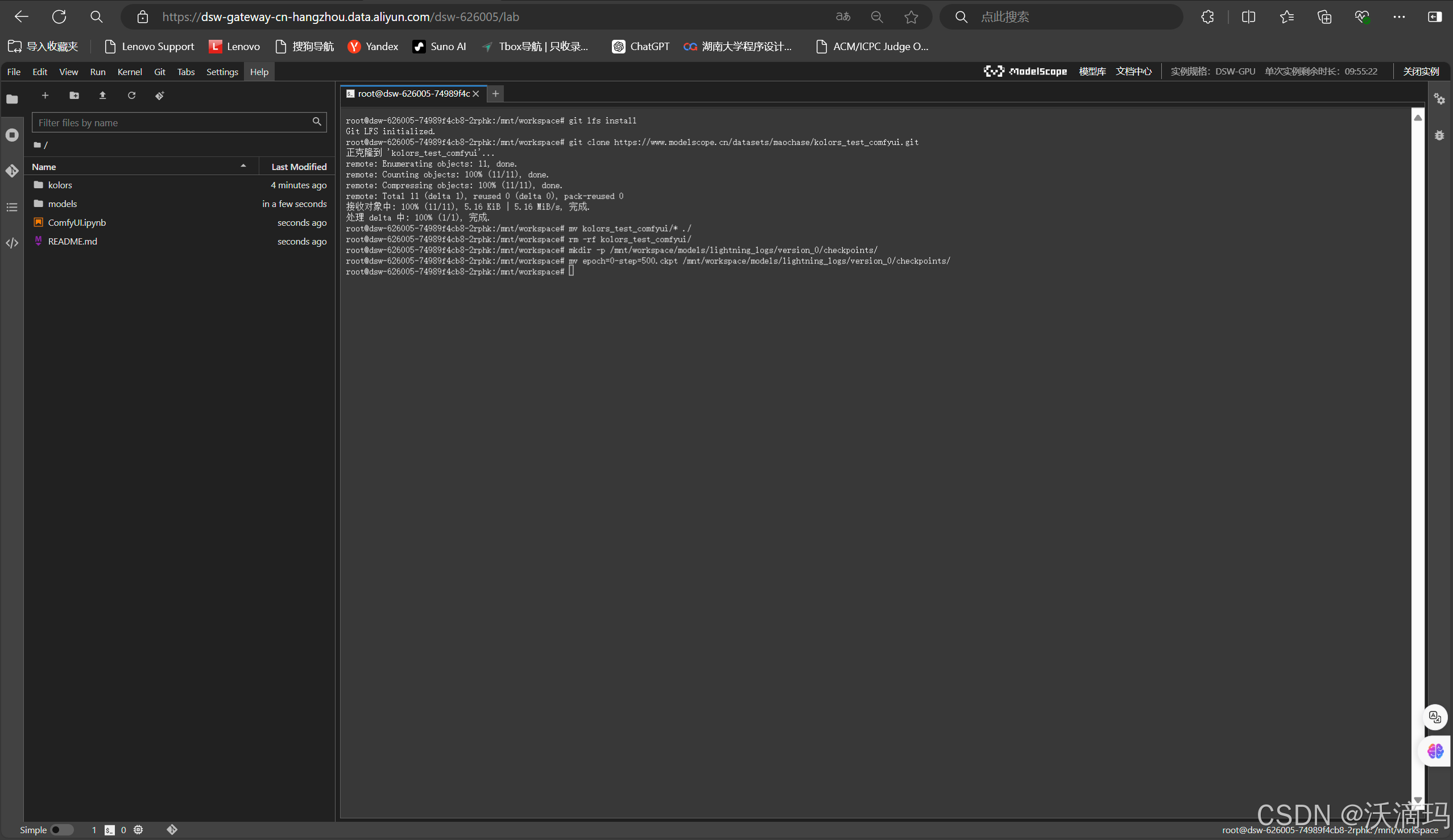Open the property inspector gear icon
The image size is (1453, 840).
click(1439, 99)
